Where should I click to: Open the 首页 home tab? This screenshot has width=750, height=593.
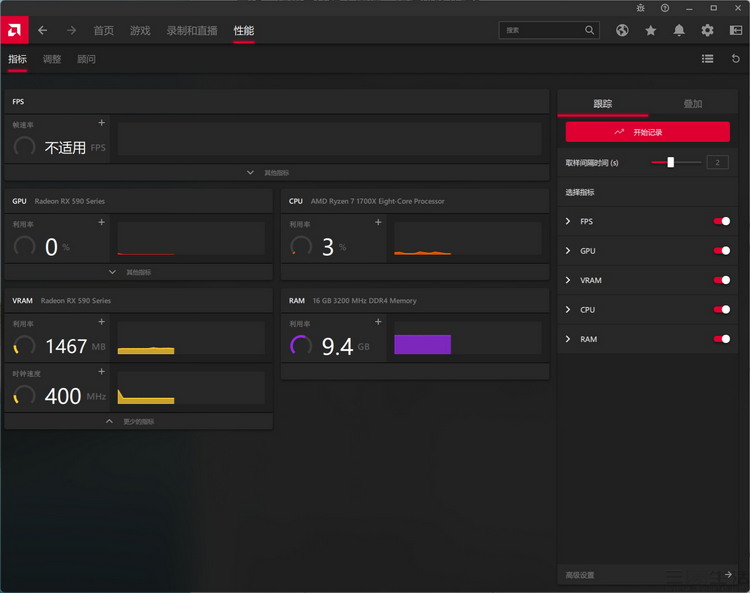pyautogui.click(x=104, y=31)
